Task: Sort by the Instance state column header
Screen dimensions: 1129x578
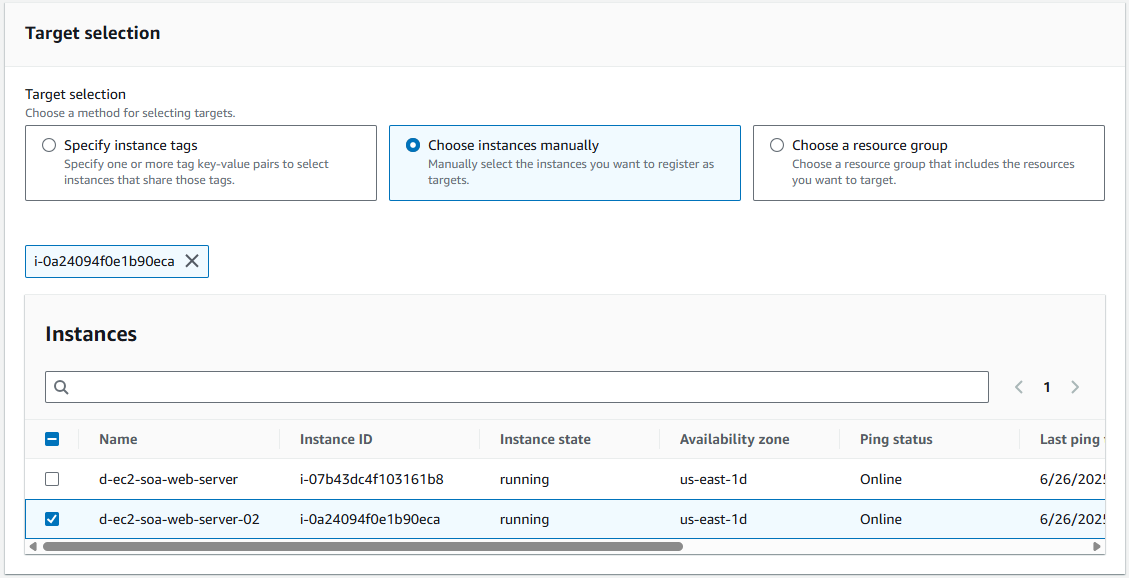Action: (545, 439)
